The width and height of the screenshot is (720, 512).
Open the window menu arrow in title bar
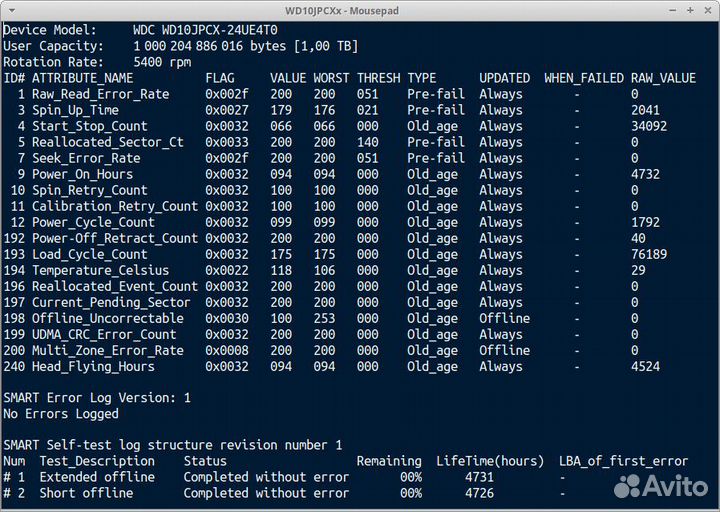(x=11, y=10)
